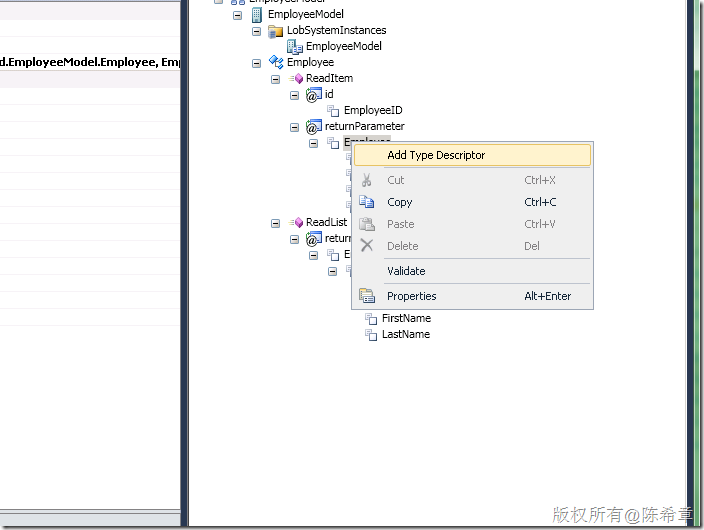704x530 pixels.
Task: Select Add Type Descriptor menu entry
Action: pyautogui.click(x=472, y=155)
